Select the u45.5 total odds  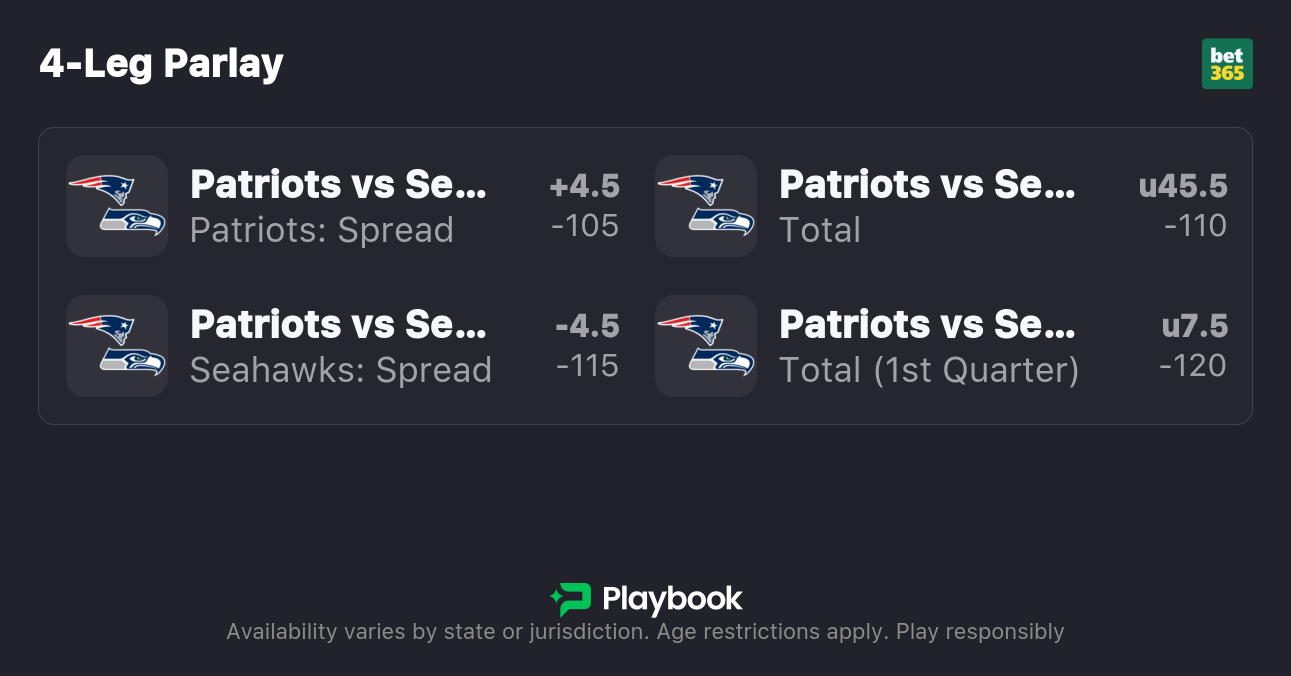[1183, 206]
